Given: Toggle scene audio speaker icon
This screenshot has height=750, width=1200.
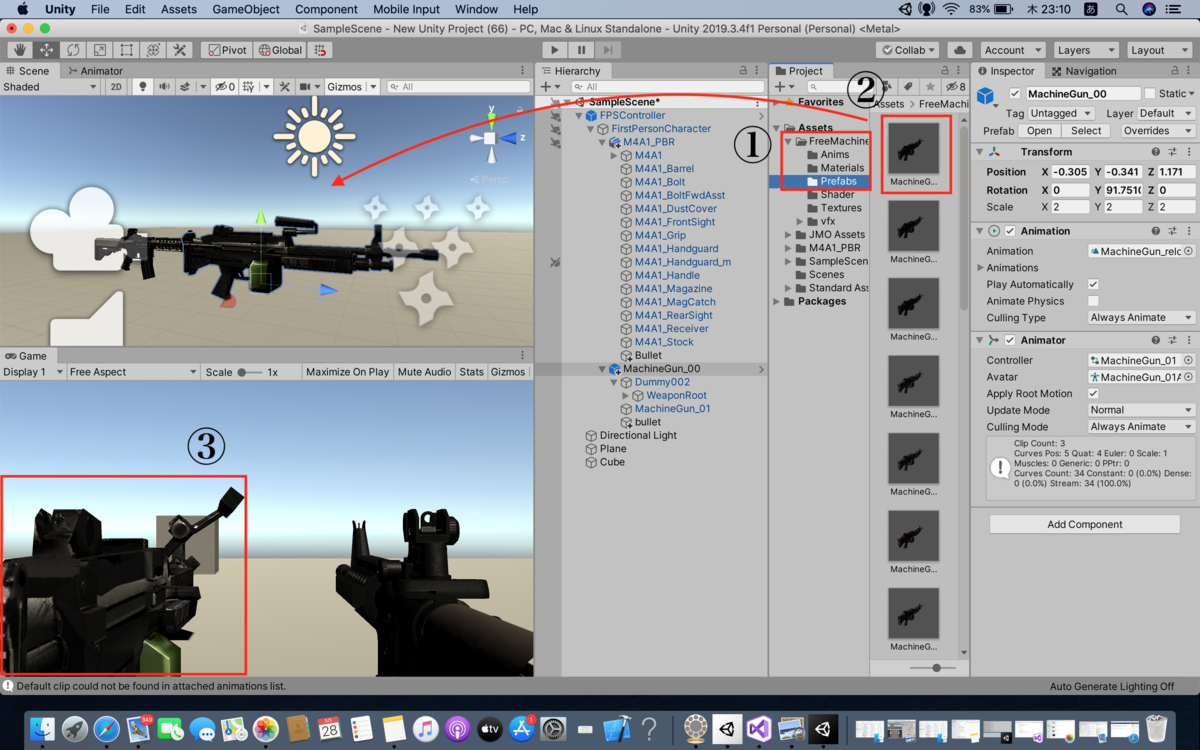Looking at the screenshot, I should point(164,87).
